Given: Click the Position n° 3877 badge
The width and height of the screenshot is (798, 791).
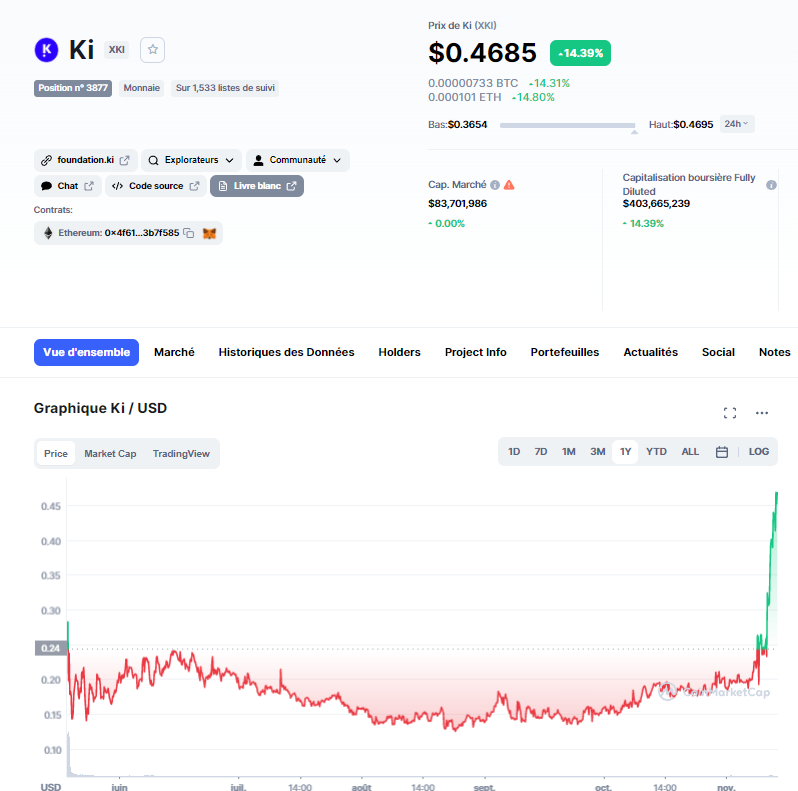Looking at the screenshot, I should 73,88.
